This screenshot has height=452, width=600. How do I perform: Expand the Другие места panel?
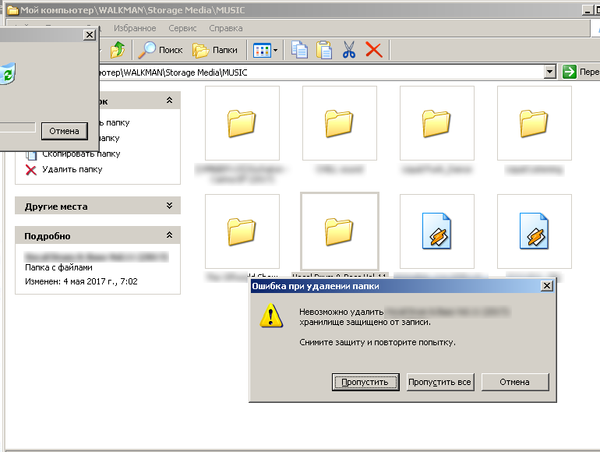pos(170,206)
